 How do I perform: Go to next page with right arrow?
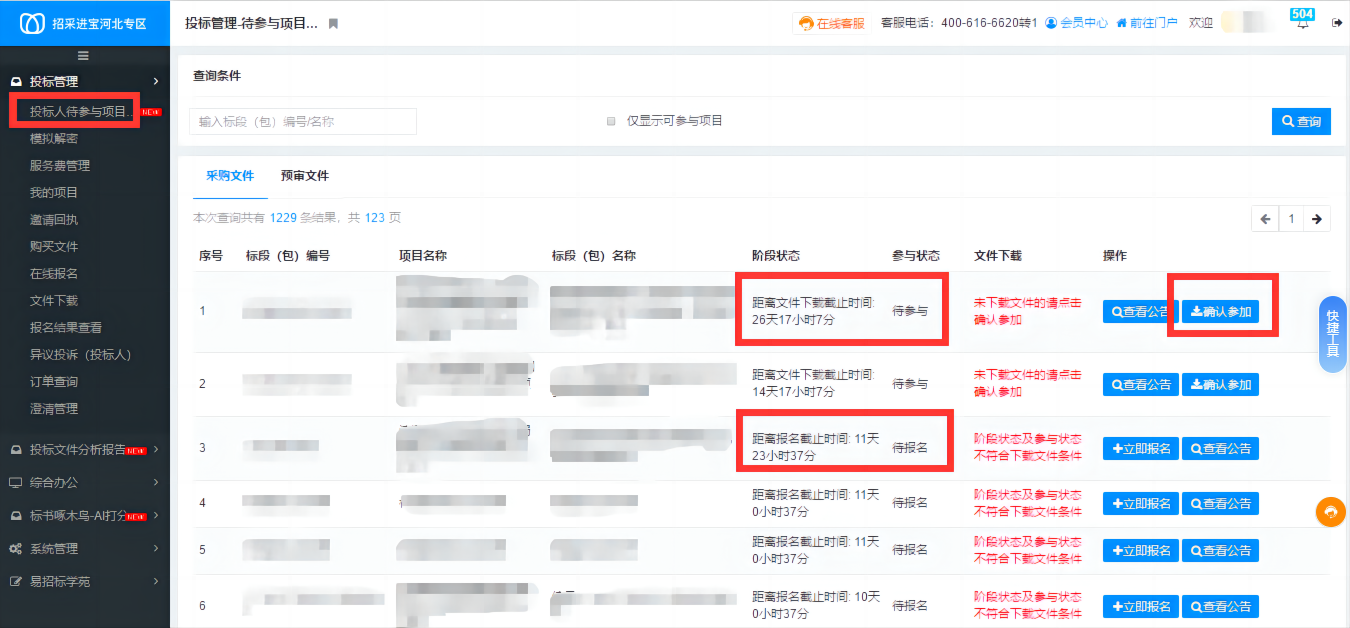1317,219
